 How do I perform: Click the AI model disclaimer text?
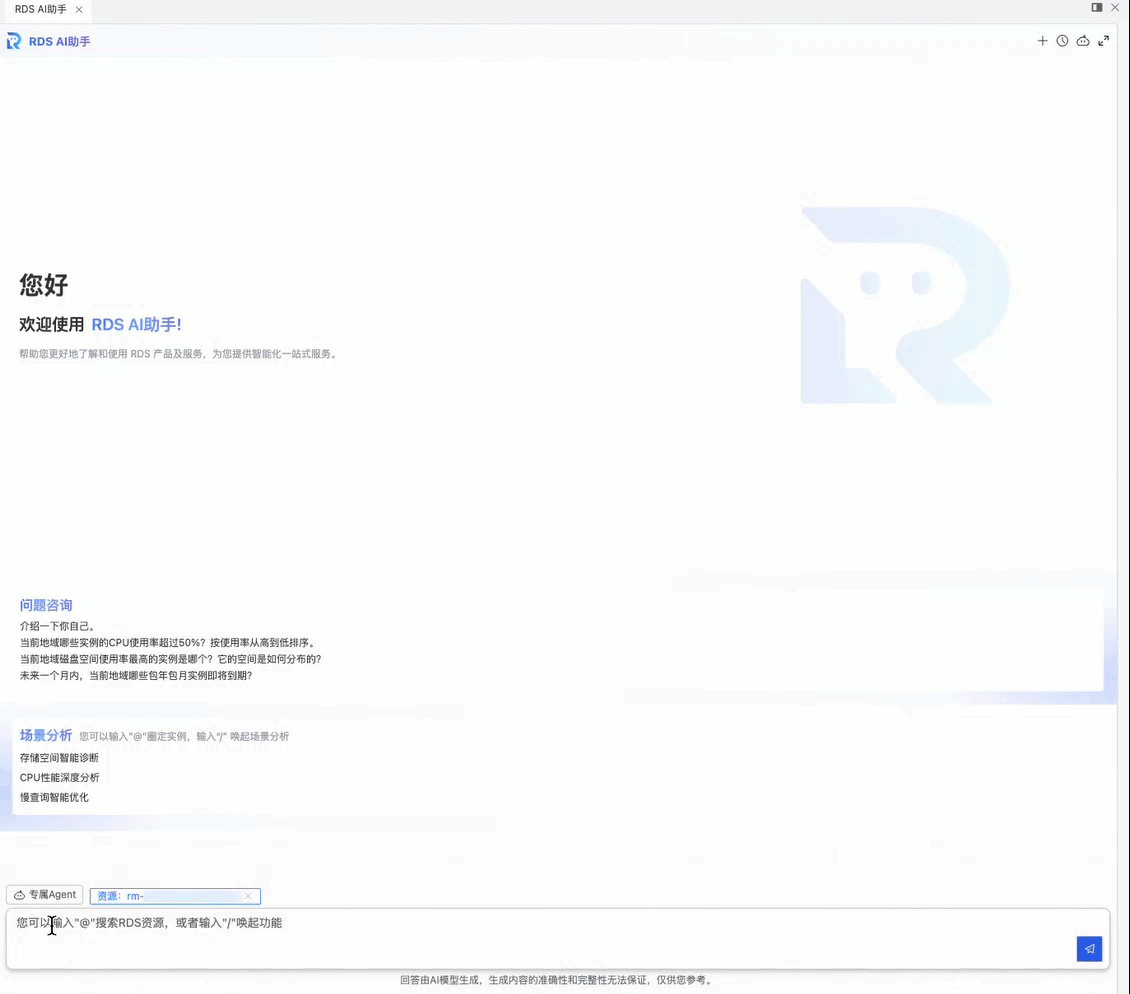click(557, 980)
